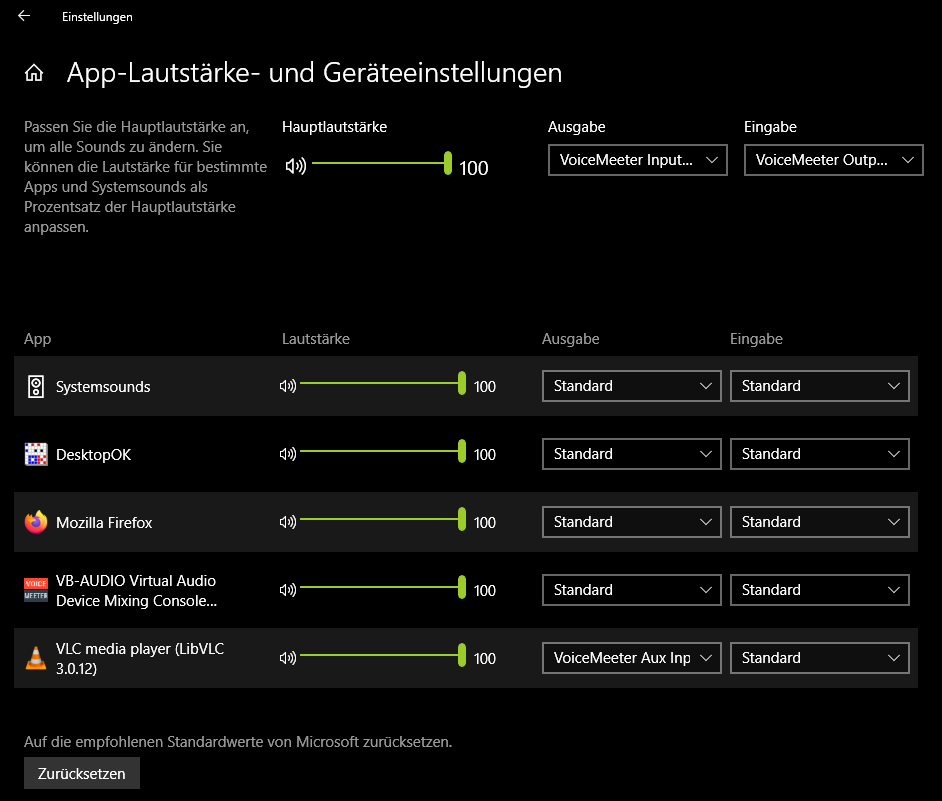Click the Einstellungen window title text
The width and height of the screenshot is (942, 801).
tap(97, 17)
